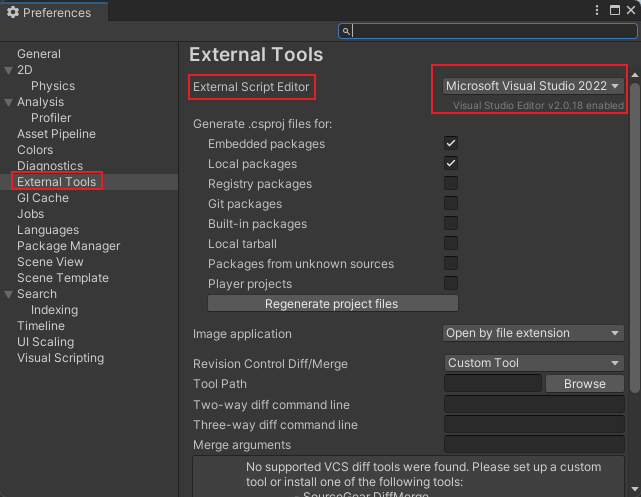
Task: Click the 'Image application' label
Action: point(242,334)
